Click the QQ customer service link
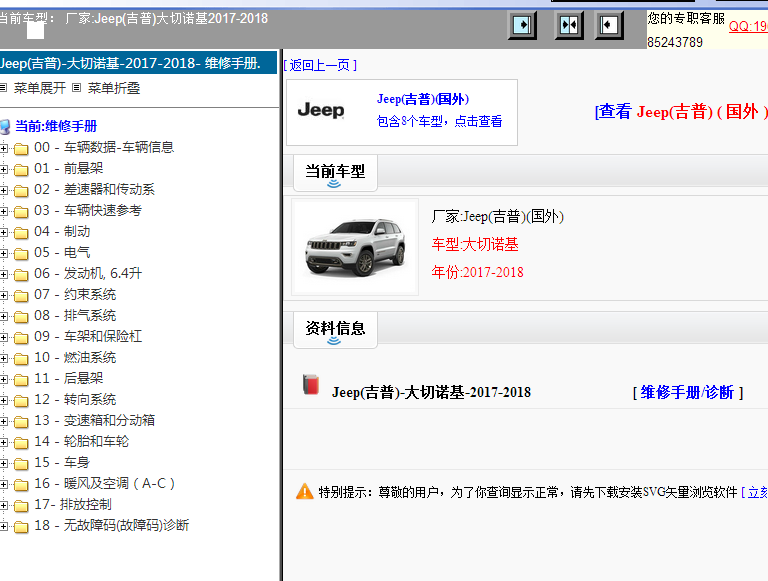Screen dimensions: 768x581 [748, 26]
